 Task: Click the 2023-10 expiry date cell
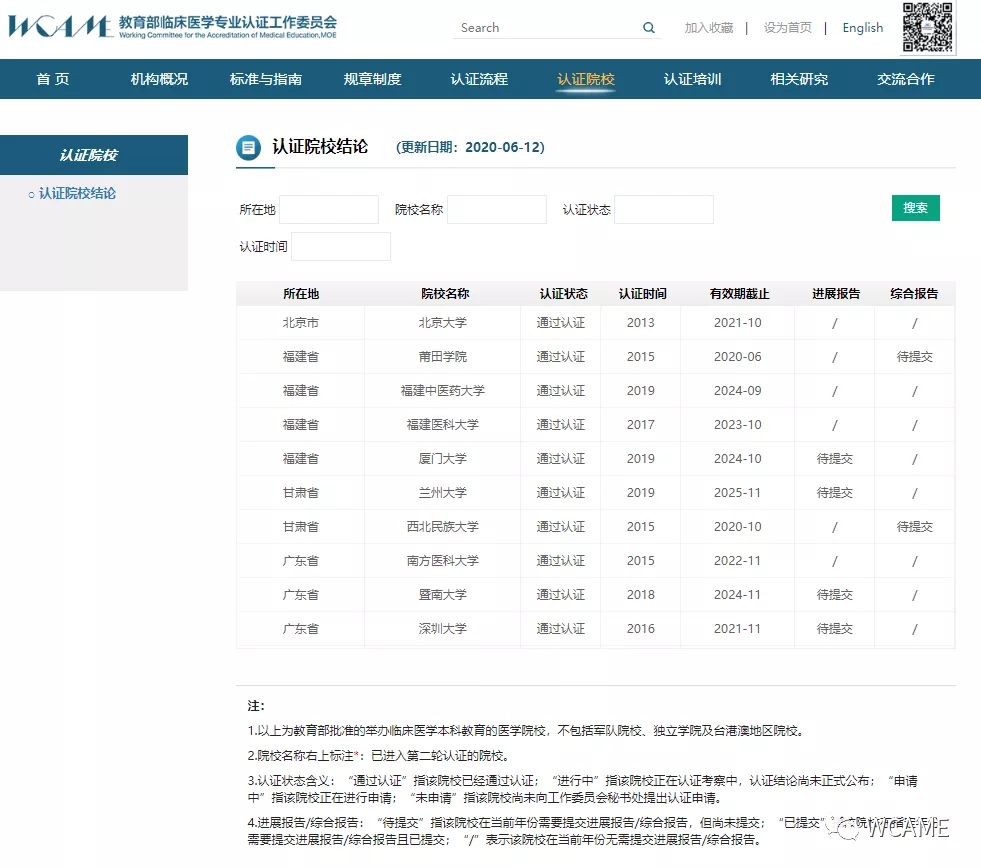point(738,425)
